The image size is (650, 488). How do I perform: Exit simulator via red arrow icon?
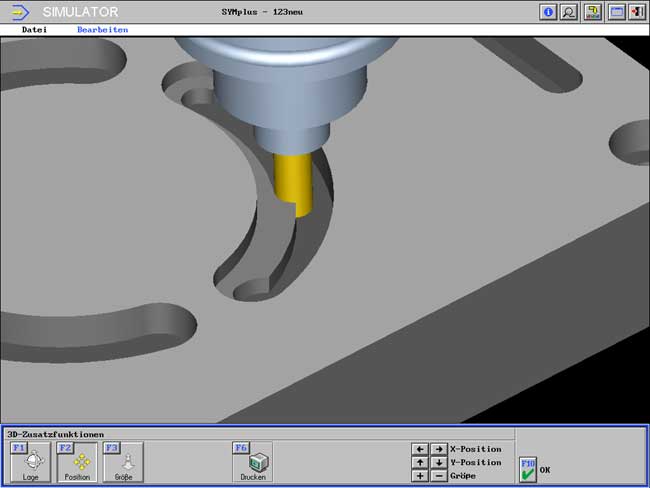point(636,12)
